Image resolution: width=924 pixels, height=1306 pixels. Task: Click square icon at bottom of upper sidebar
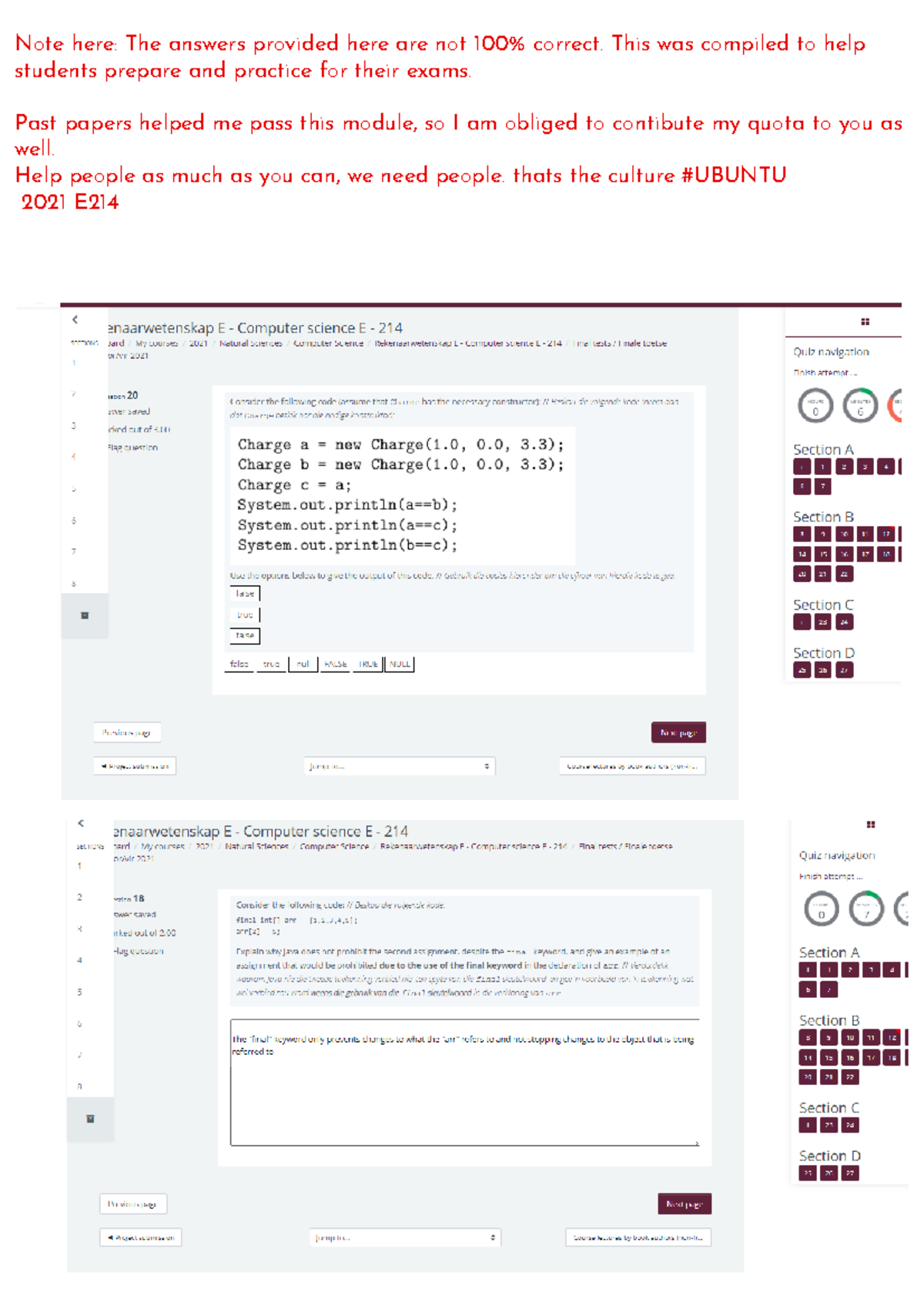[85, 615]
